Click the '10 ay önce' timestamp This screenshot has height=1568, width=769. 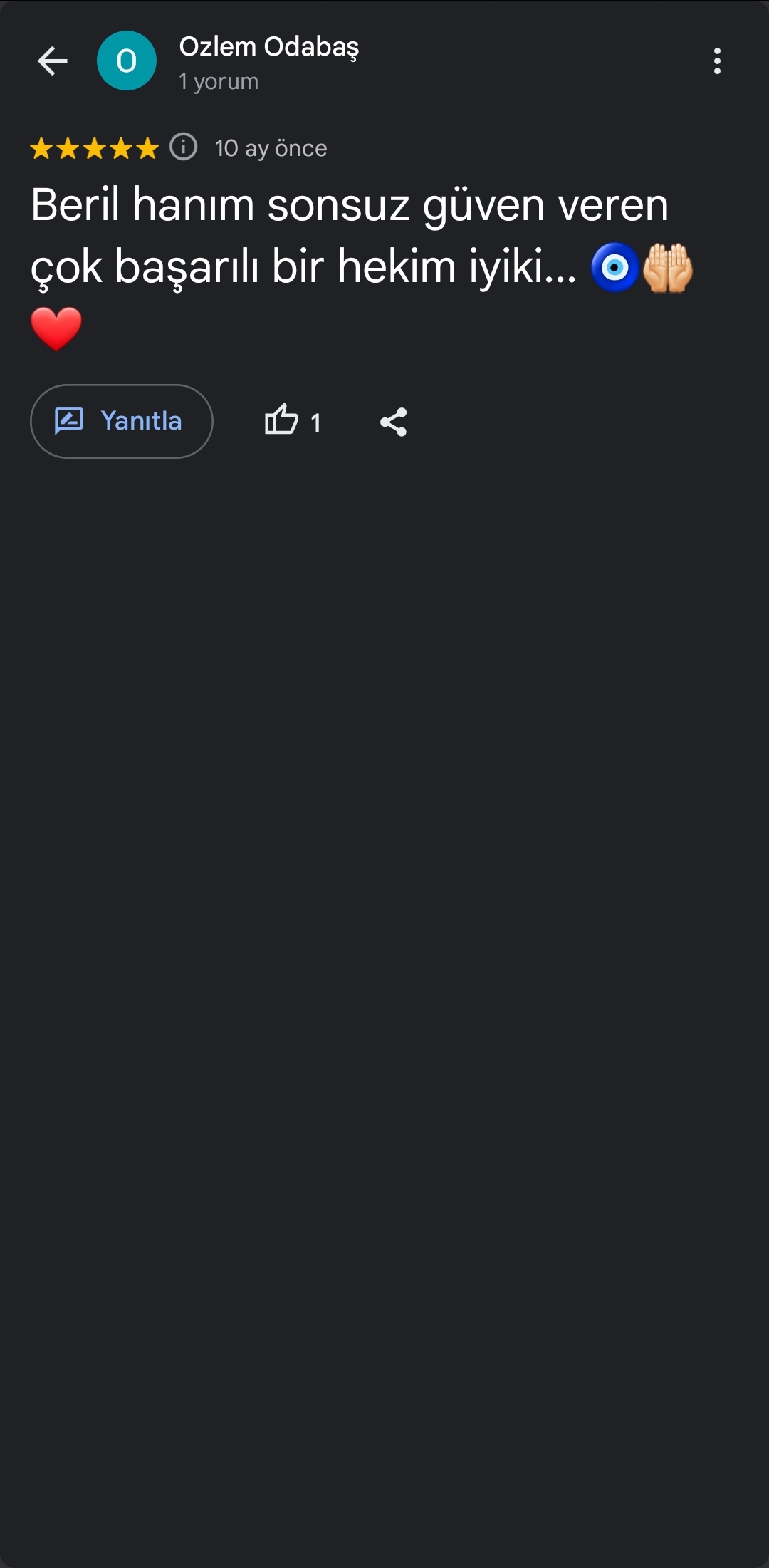[271, 148]
